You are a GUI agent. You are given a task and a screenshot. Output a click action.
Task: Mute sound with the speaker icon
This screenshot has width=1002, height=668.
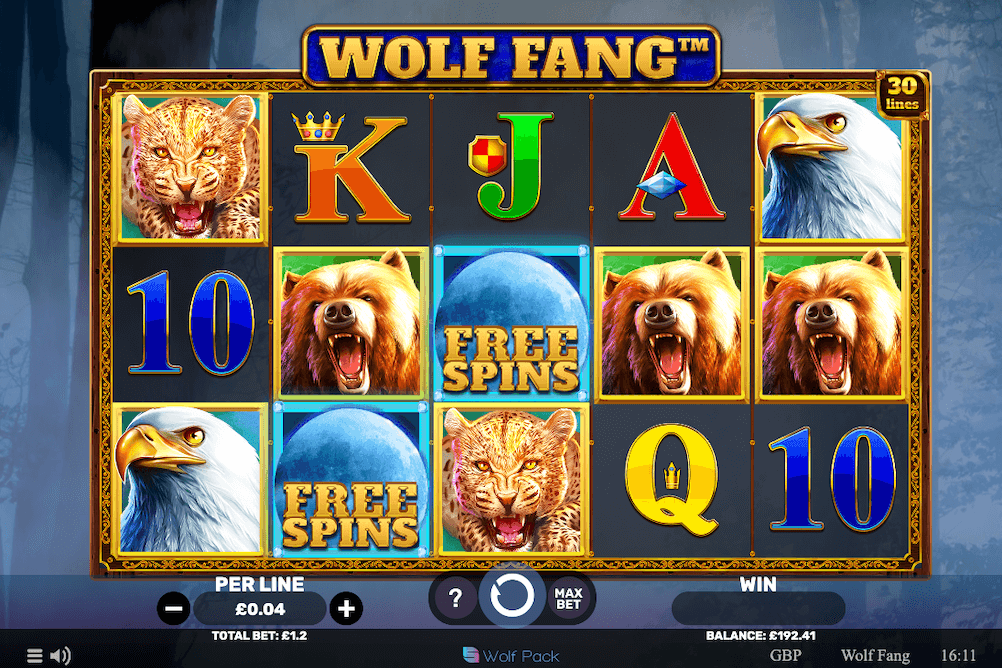coord(60,655)
